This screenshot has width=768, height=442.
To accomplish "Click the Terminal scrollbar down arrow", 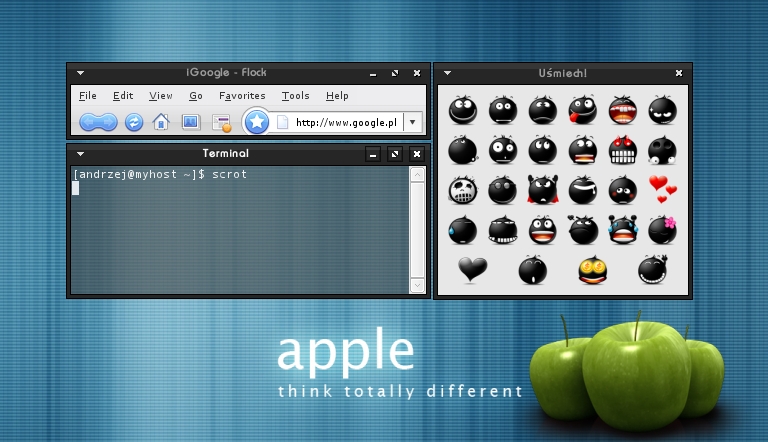I will 417,285.
